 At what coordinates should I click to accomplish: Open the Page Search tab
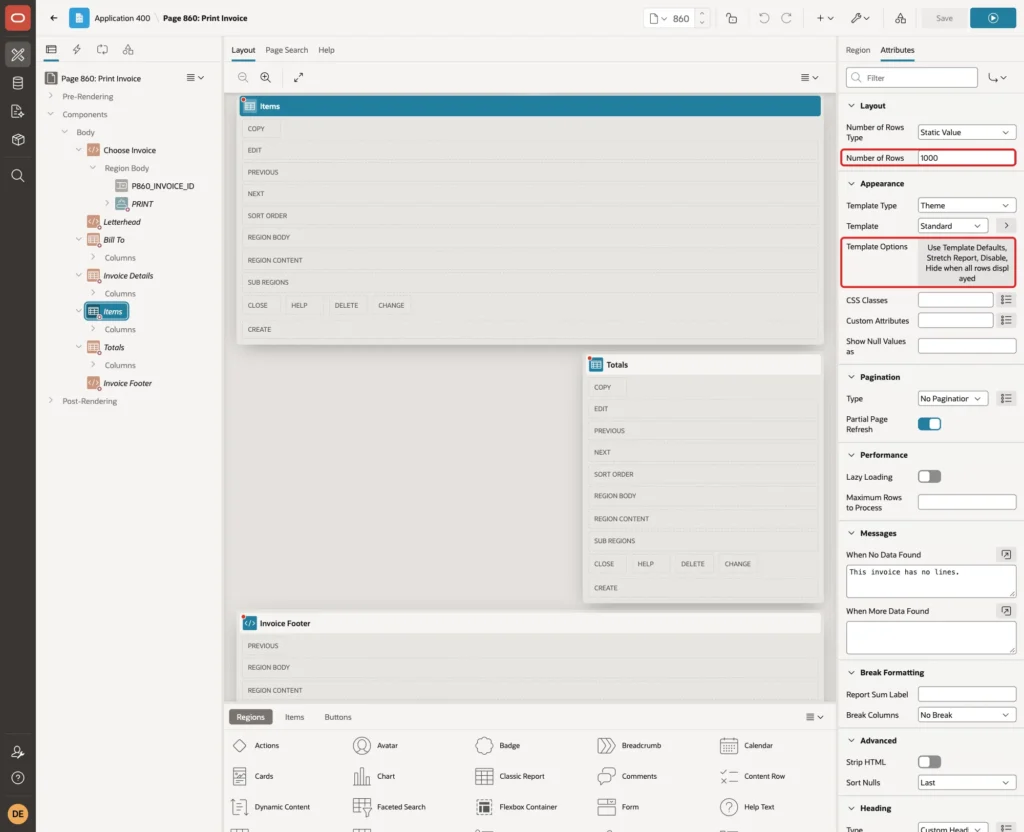286,50
